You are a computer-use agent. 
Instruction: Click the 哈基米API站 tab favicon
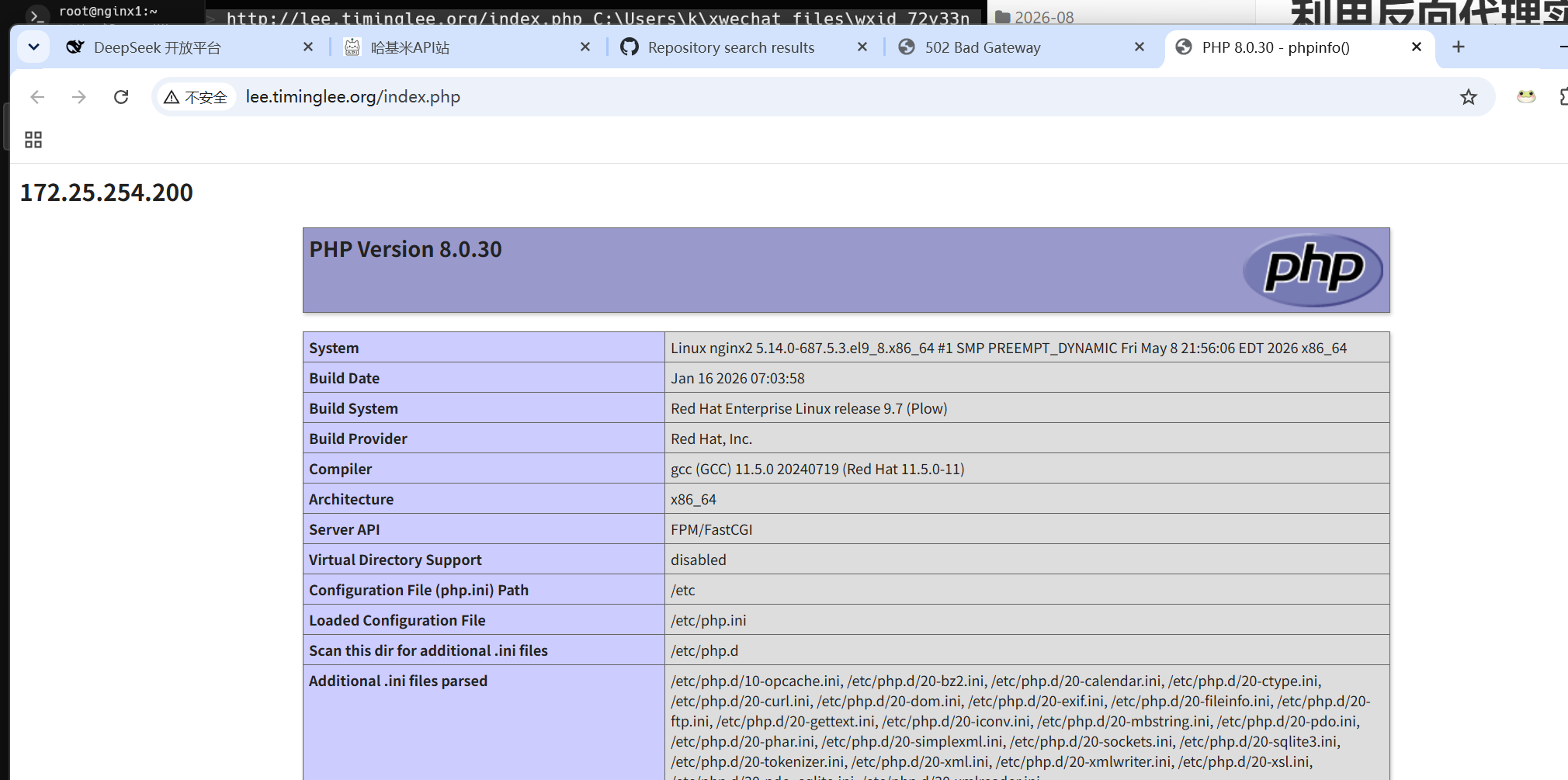tap(352, 47)
